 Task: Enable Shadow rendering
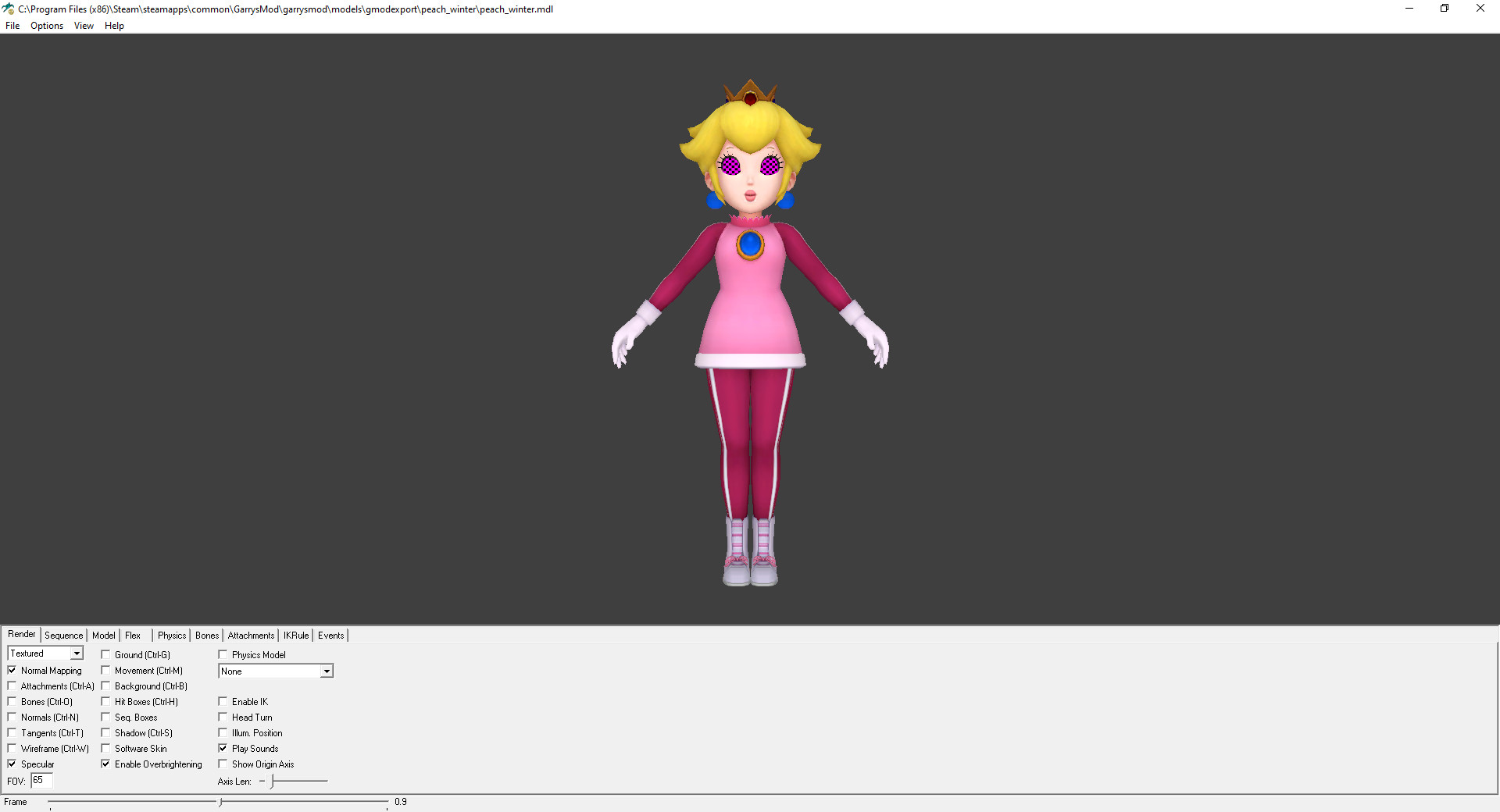(106, 732)
